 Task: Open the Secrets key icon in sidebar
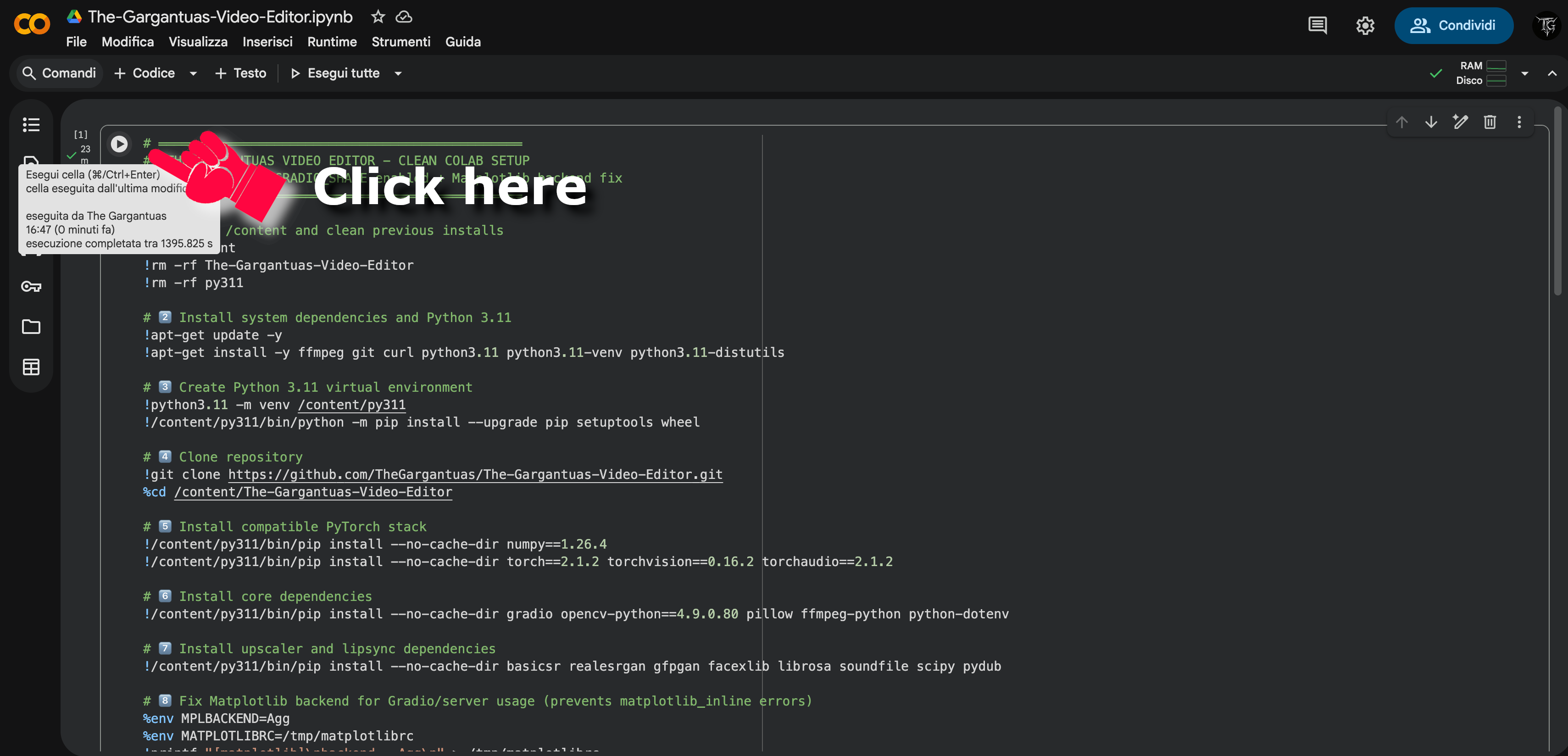point(31,287)
